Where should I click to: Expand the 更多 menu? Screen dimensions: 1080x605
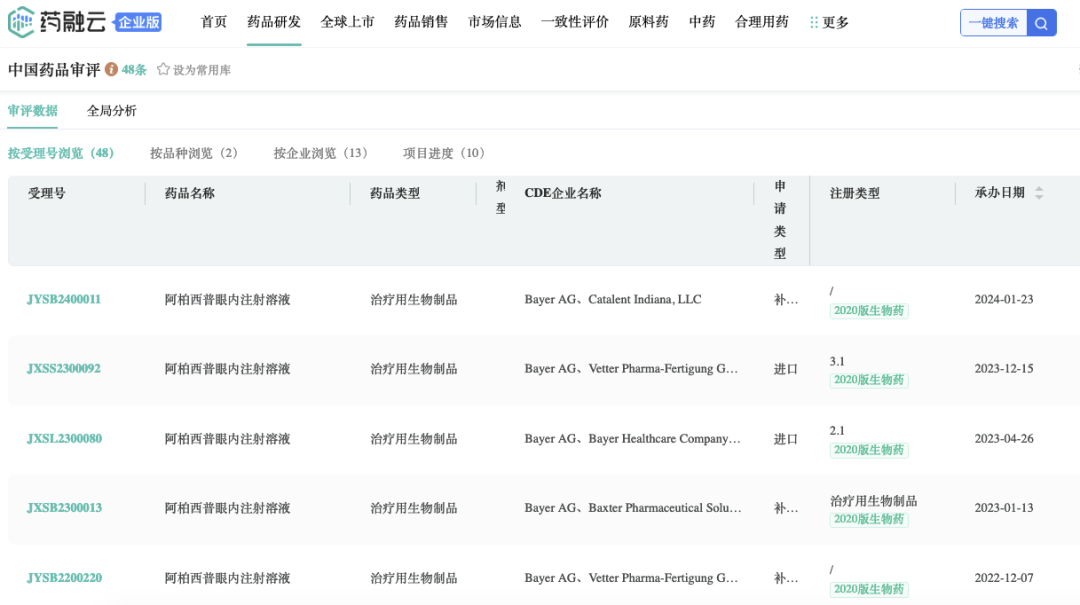(829, 23)
